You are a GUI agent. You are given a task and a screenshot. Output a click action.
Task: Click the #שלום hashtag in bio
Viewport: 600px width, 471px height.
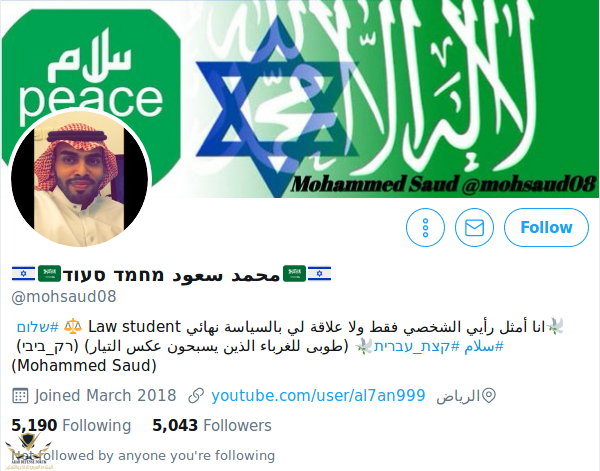pyautogui.click(x=38, y=327)
